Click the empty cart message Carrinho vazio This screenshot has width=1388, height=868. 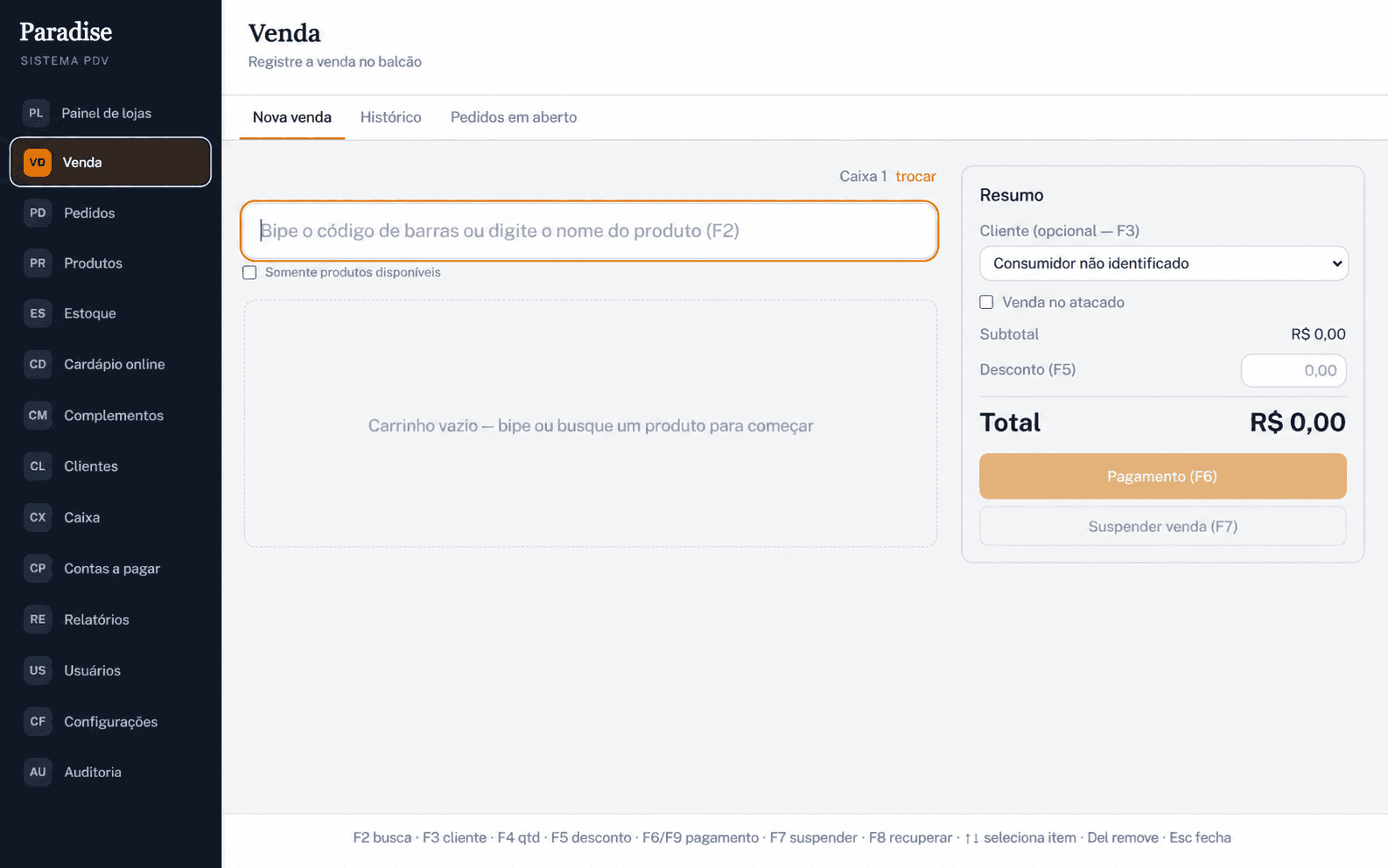click(x=591, y=425)
